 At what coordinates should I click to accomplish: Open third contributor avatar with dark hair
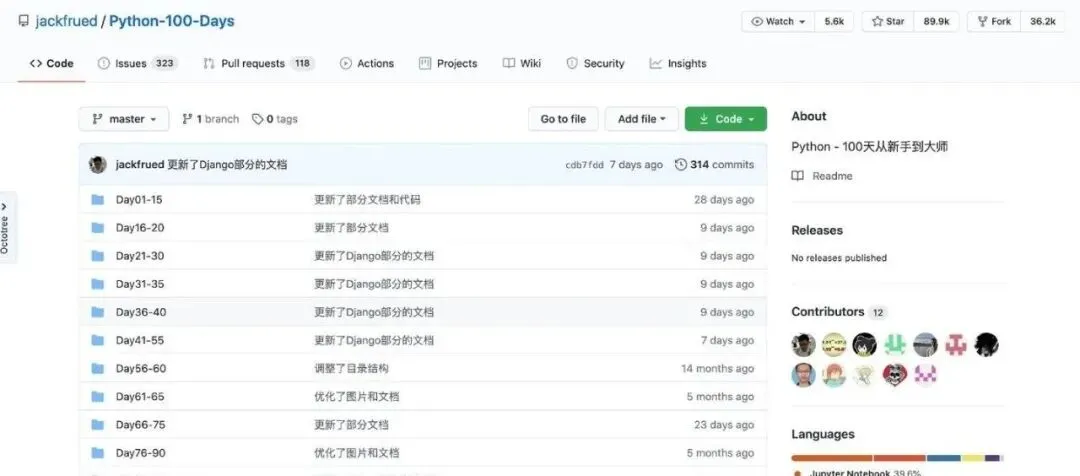coord(864,344)
